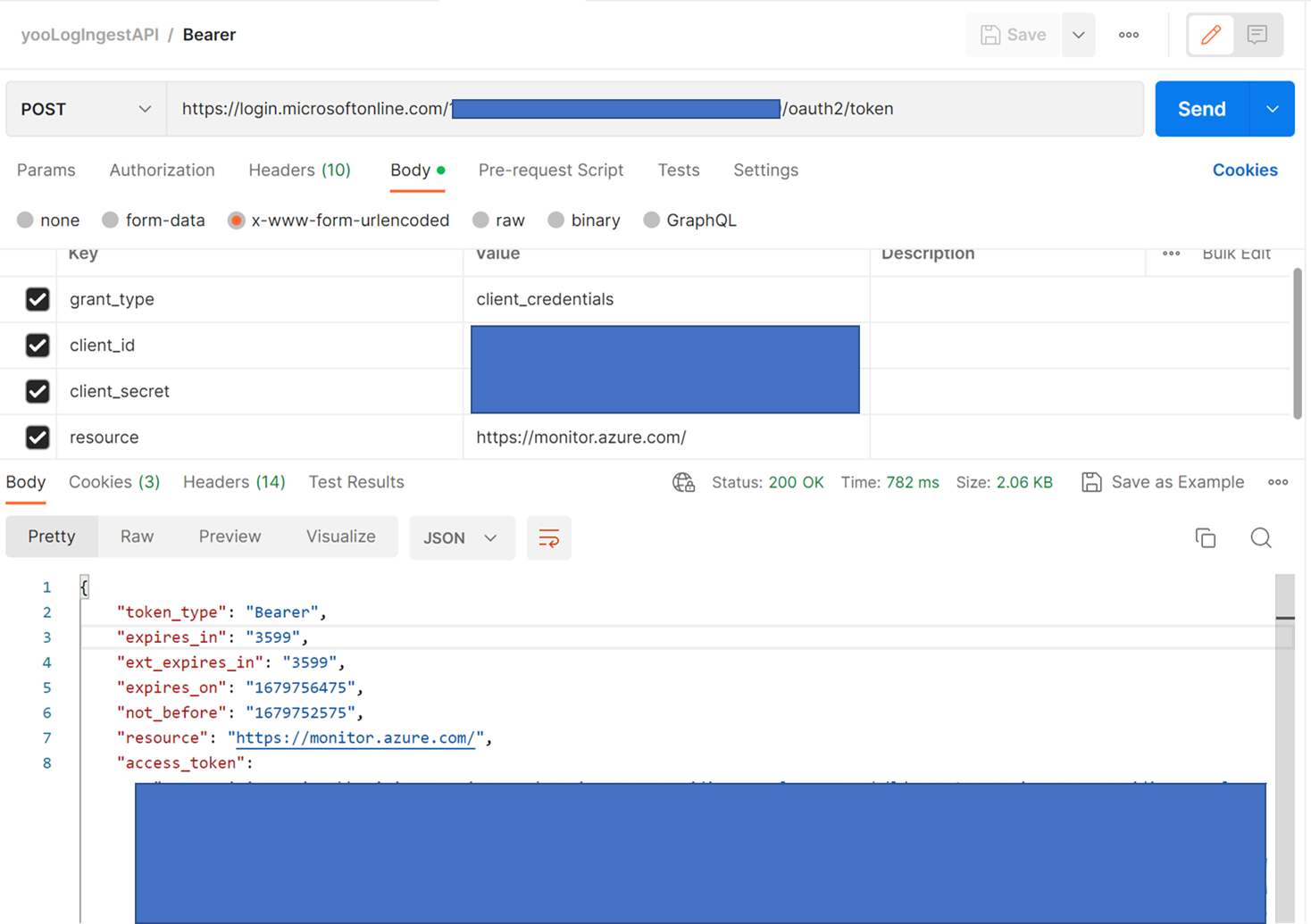Click the Send button

coord(1200,108)
